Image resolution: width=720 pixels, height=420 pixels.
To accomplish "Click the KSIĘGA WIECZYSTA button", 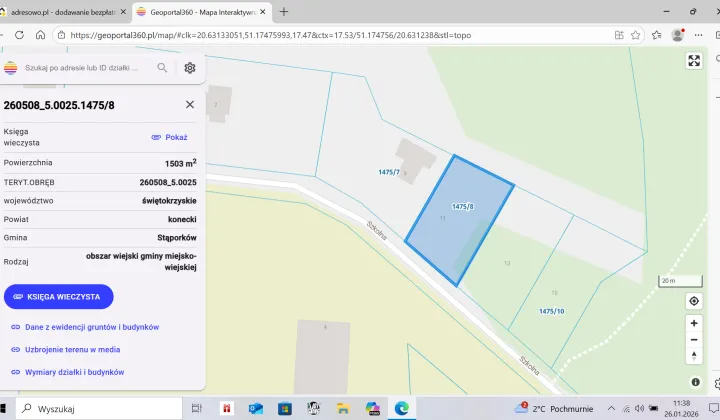I will 58,297.
